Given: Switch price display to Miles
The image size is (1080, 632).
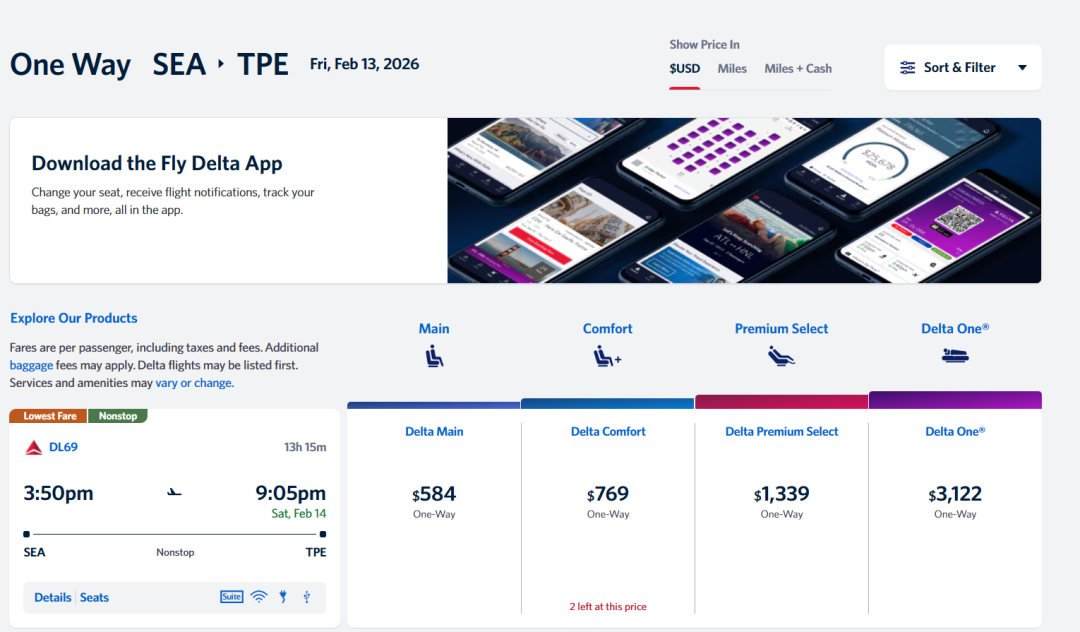Looking at the screenshot, I should (732, 69).
